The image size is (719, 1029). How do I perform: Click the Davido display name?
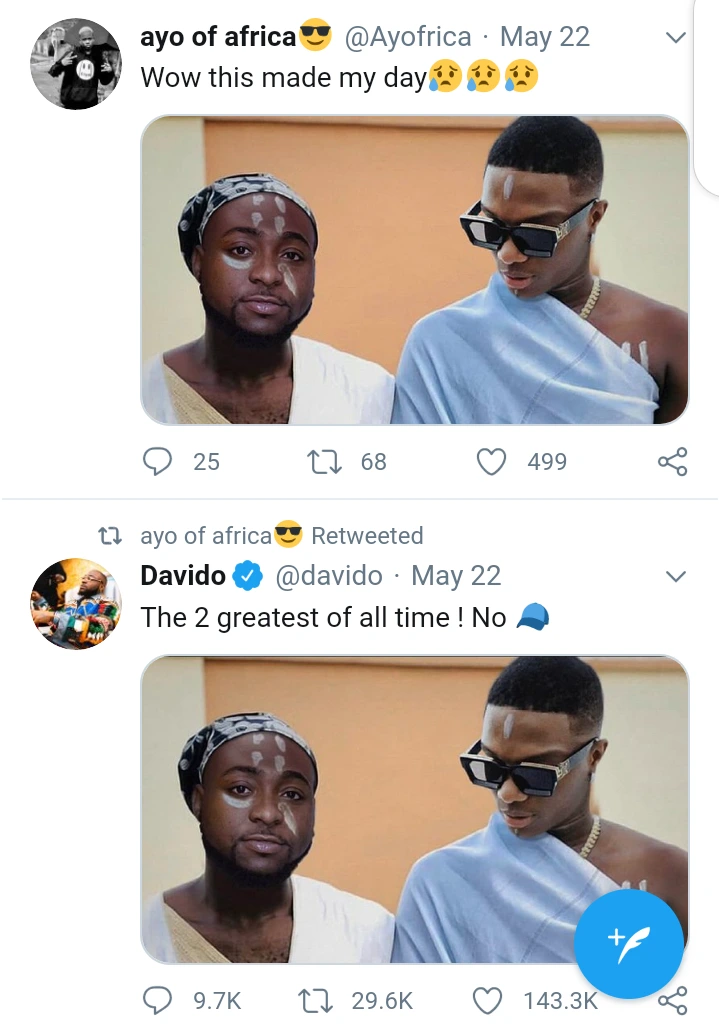(183, 576)
